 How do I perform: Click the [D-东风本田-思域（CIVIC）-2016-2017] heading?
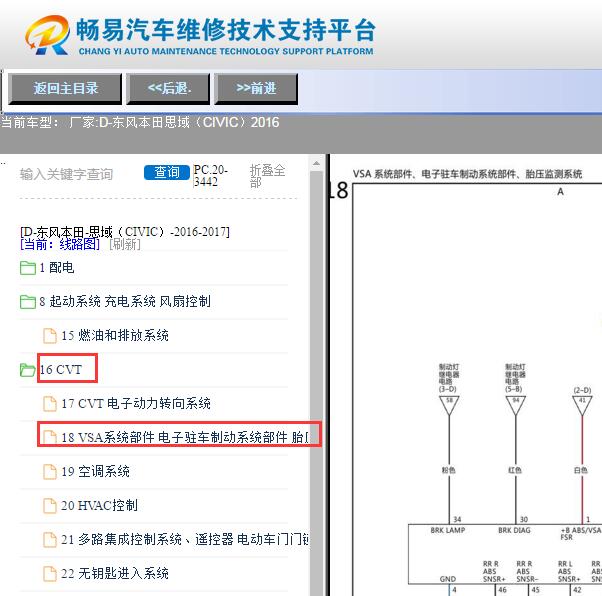pyautogui.click(x=125, y=232)
